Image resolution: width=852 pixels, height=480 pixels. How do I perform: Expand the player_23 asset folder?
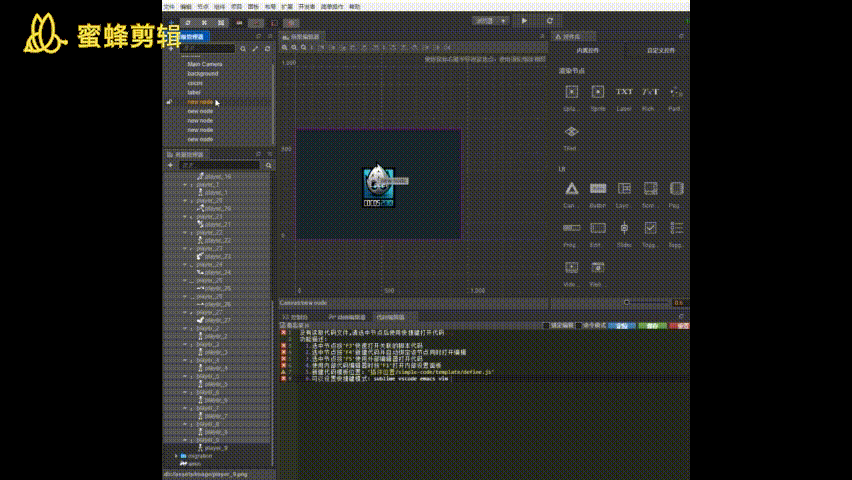click(185, 248)
